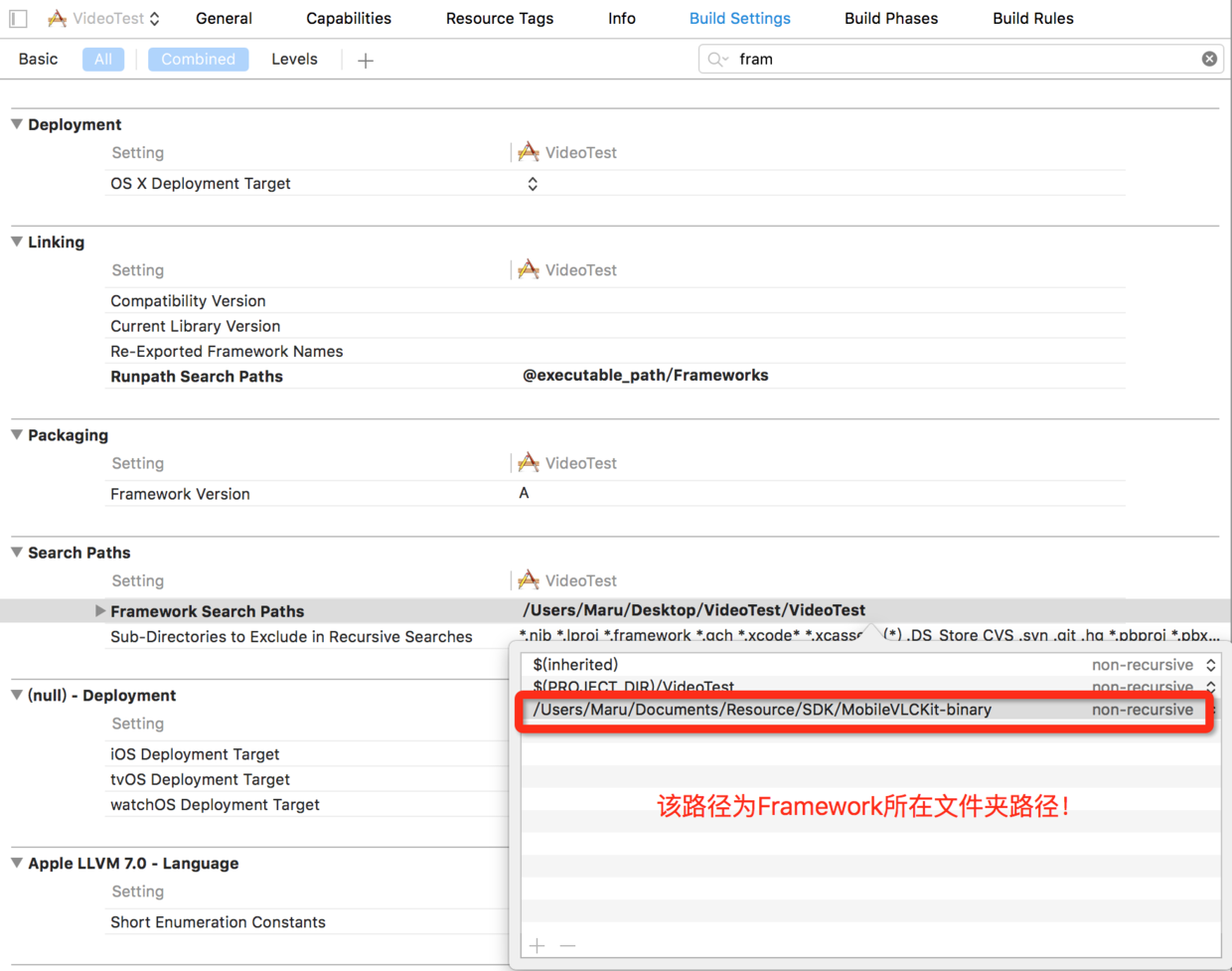
Task: Open the Build Phases tab
Action: tap(890, 19)
